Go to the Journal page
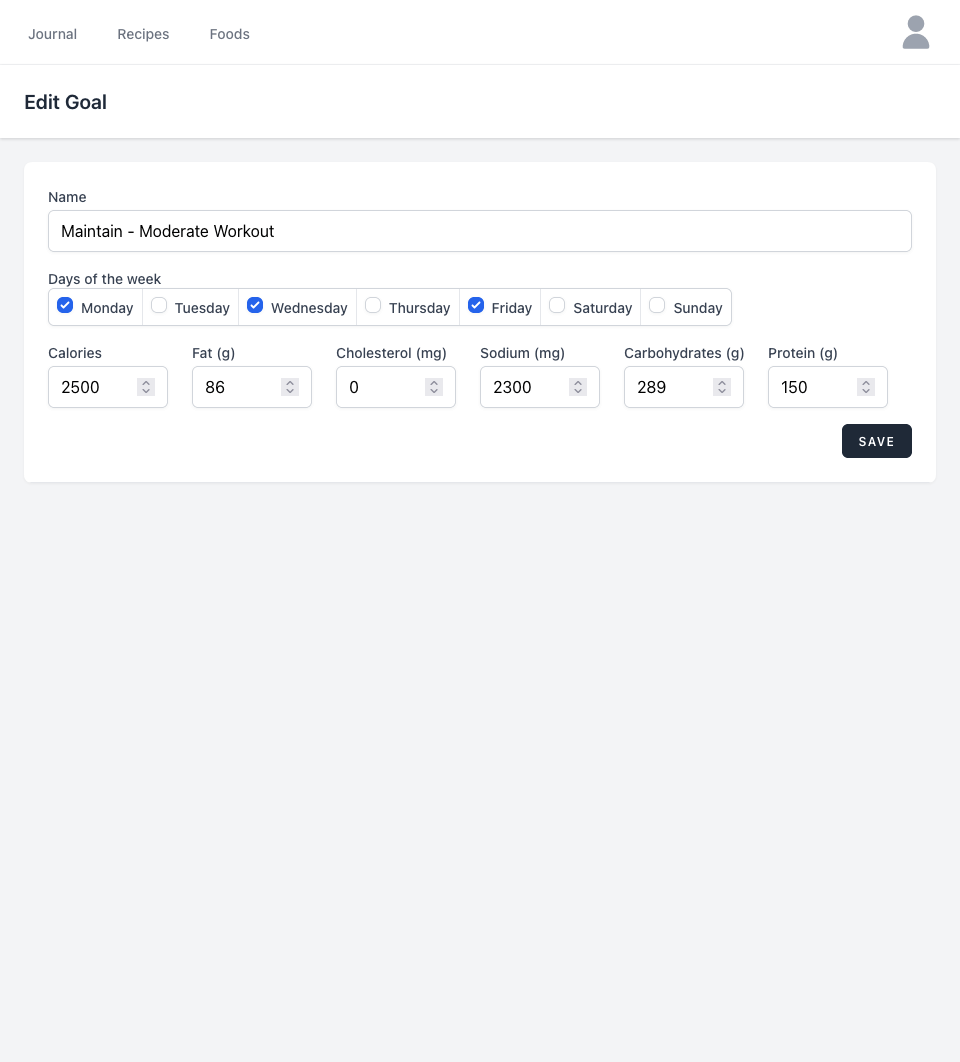 (x=52, y=34)
